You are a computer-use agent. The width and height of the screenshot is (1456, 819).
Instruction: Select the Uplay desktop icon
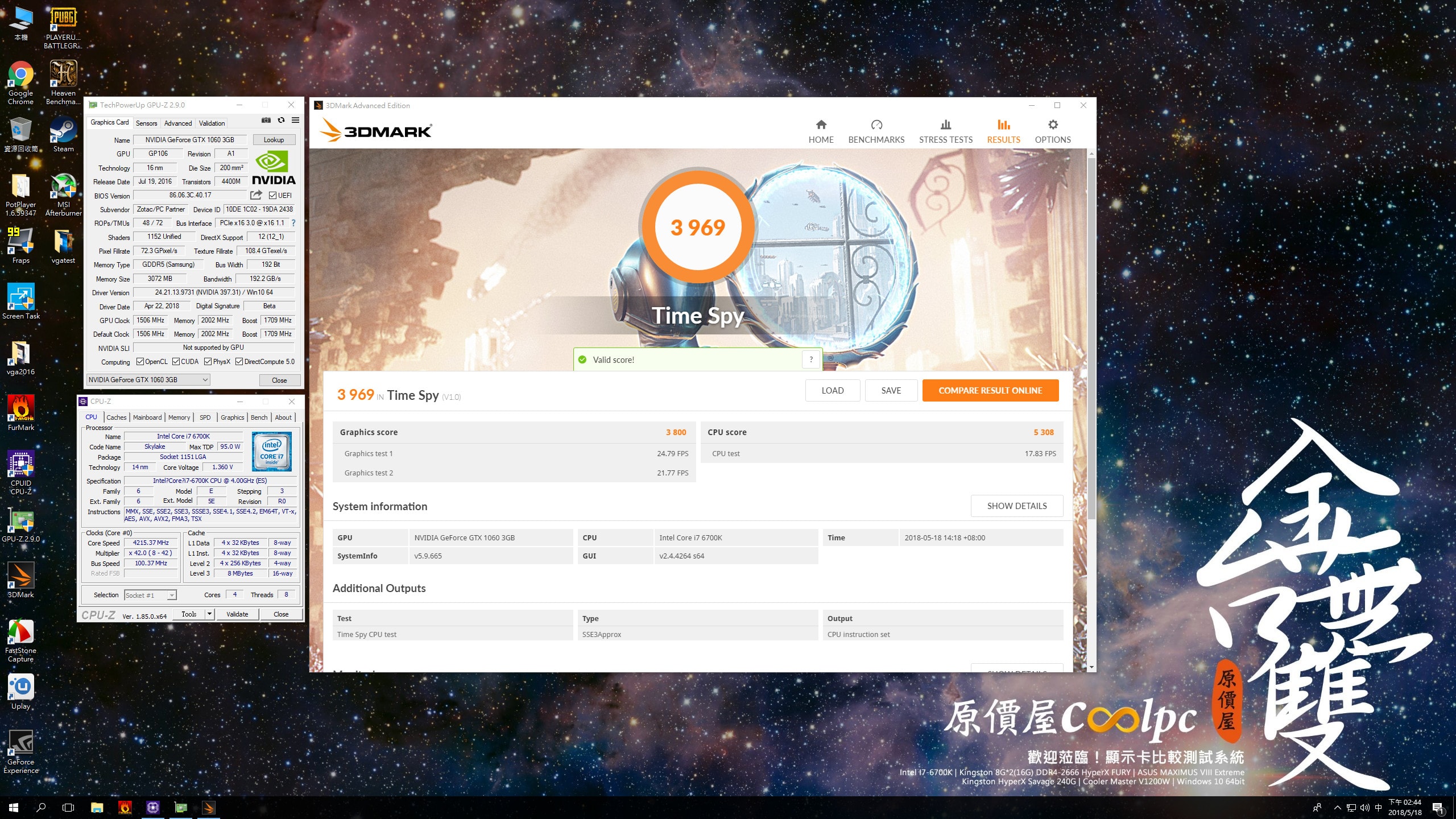[x=20, y=692]
